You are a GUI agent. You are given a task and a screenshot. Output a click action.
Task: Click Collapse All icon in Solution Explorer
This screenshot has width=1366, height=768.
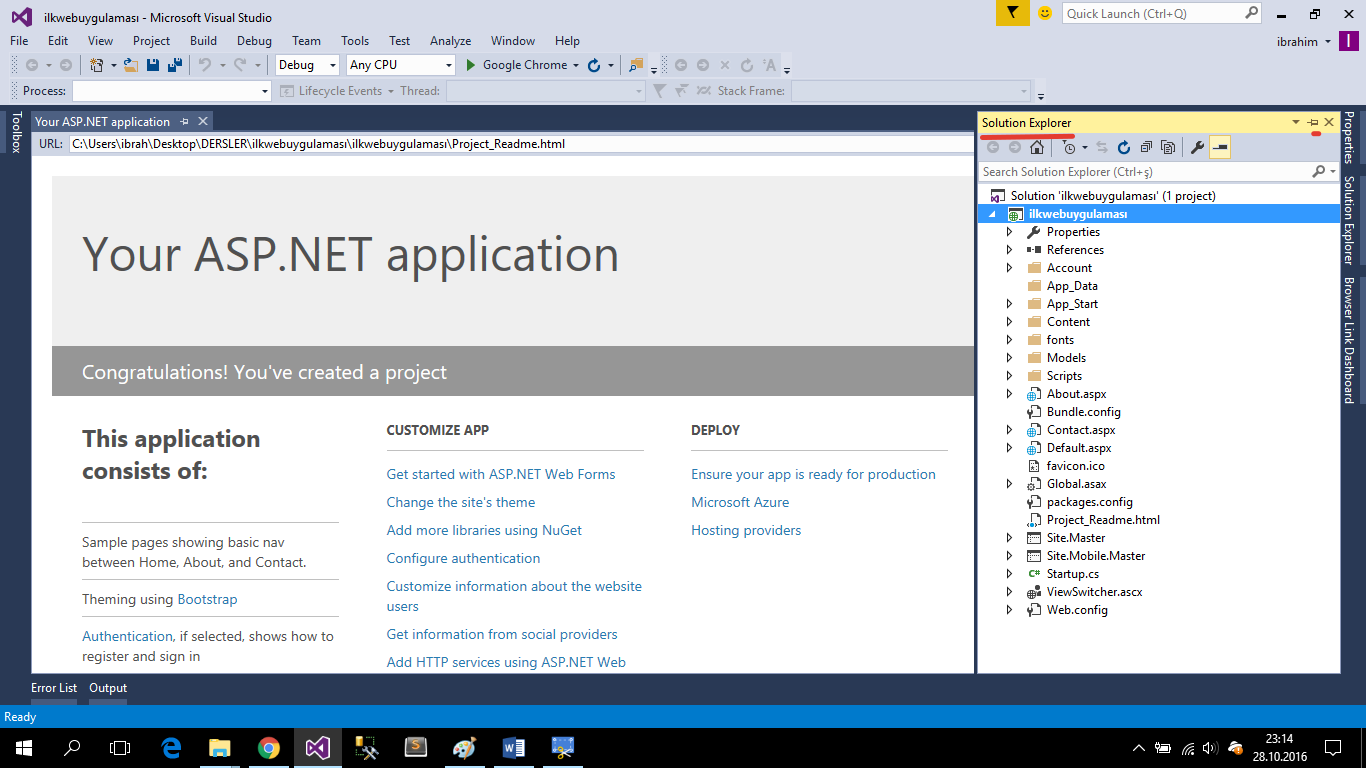(x=1146, y=147)
